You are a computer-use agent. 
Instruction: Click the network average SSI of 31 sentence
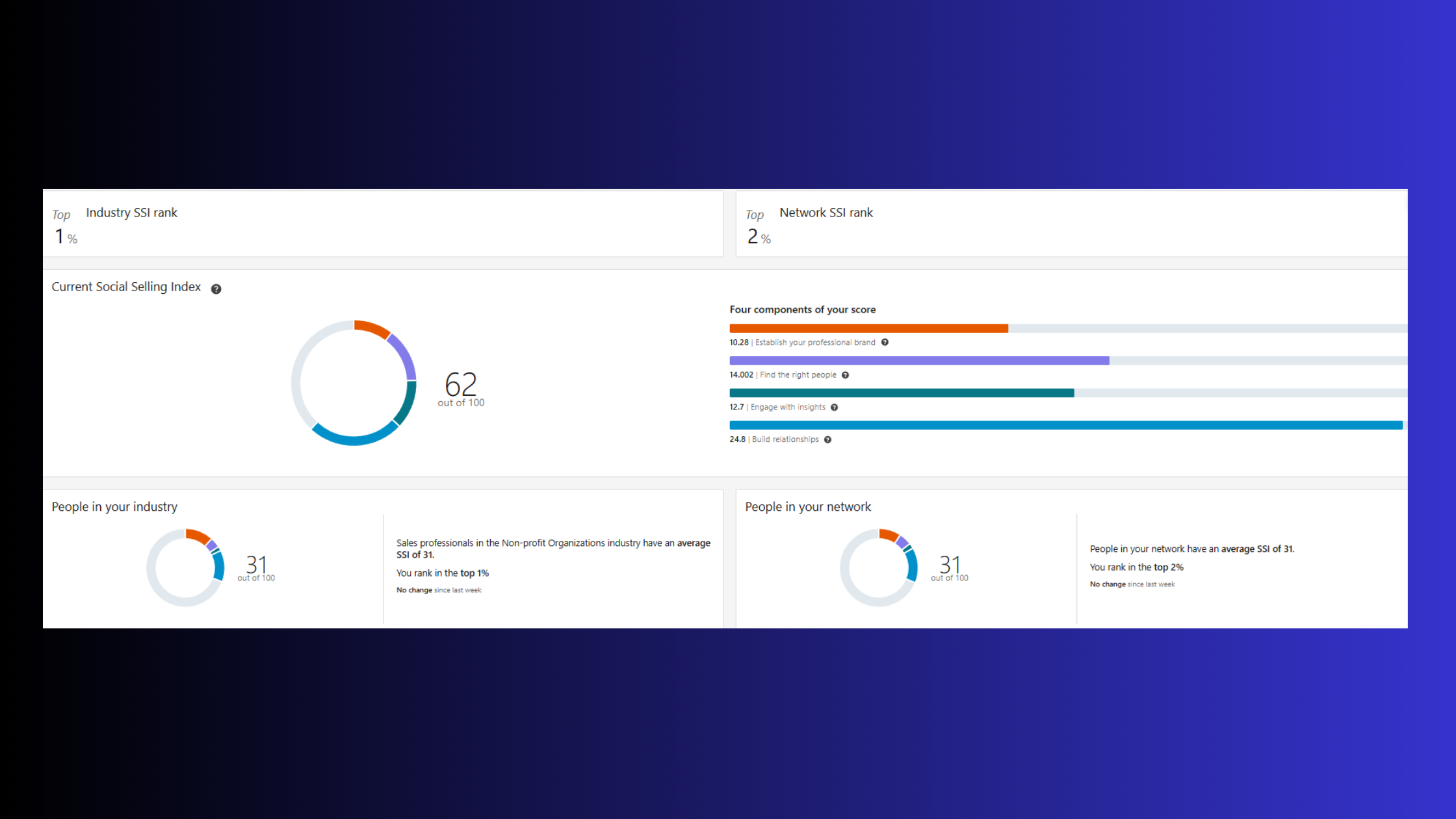[1192, 549]
